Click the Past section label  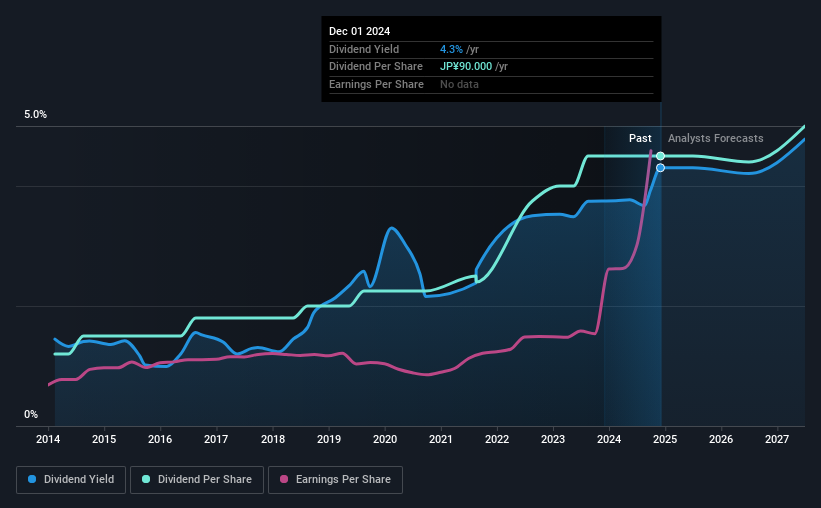[640, 138]
